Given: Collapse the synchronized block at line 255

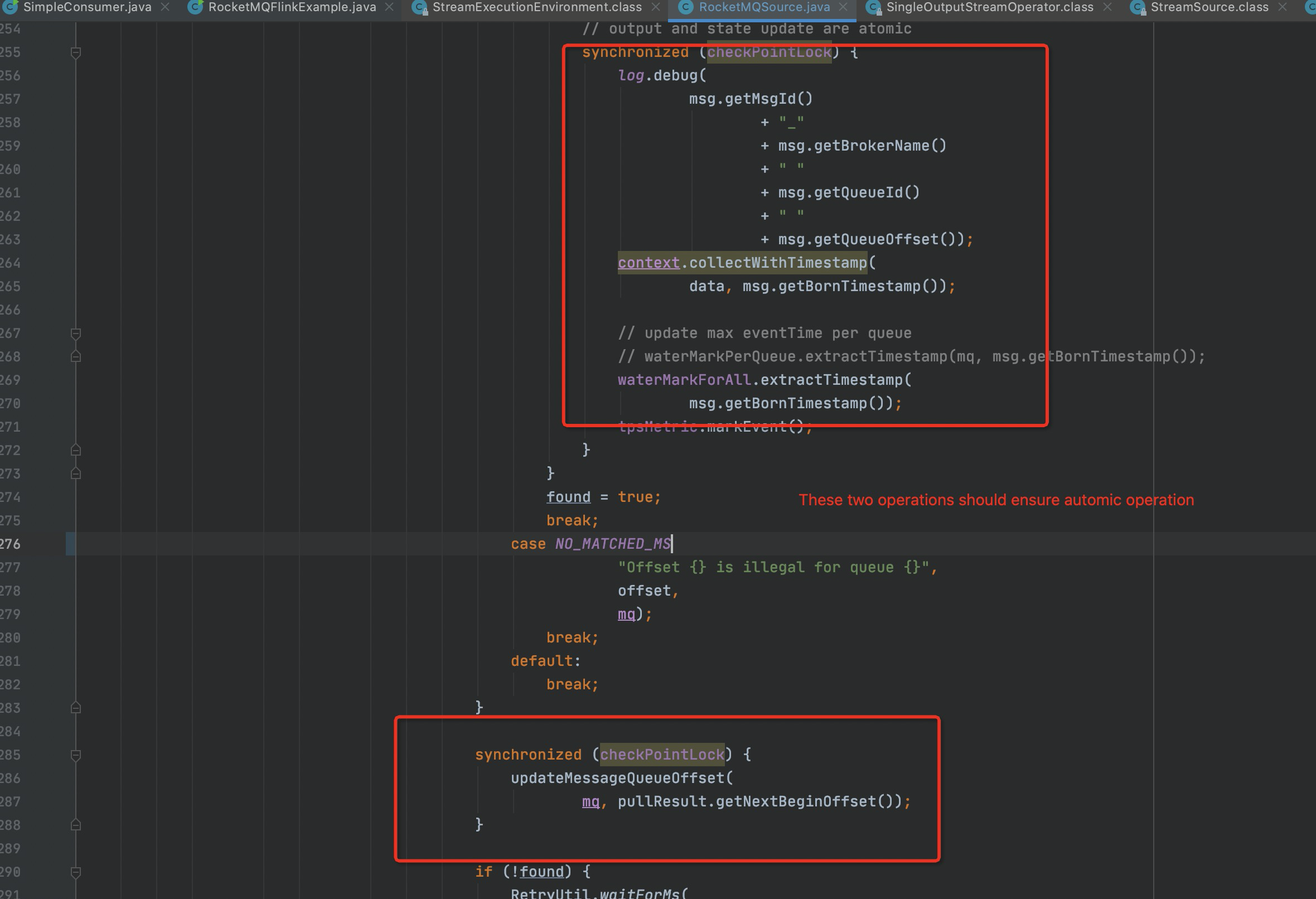Looking at the screenshot, I should 76,52.
